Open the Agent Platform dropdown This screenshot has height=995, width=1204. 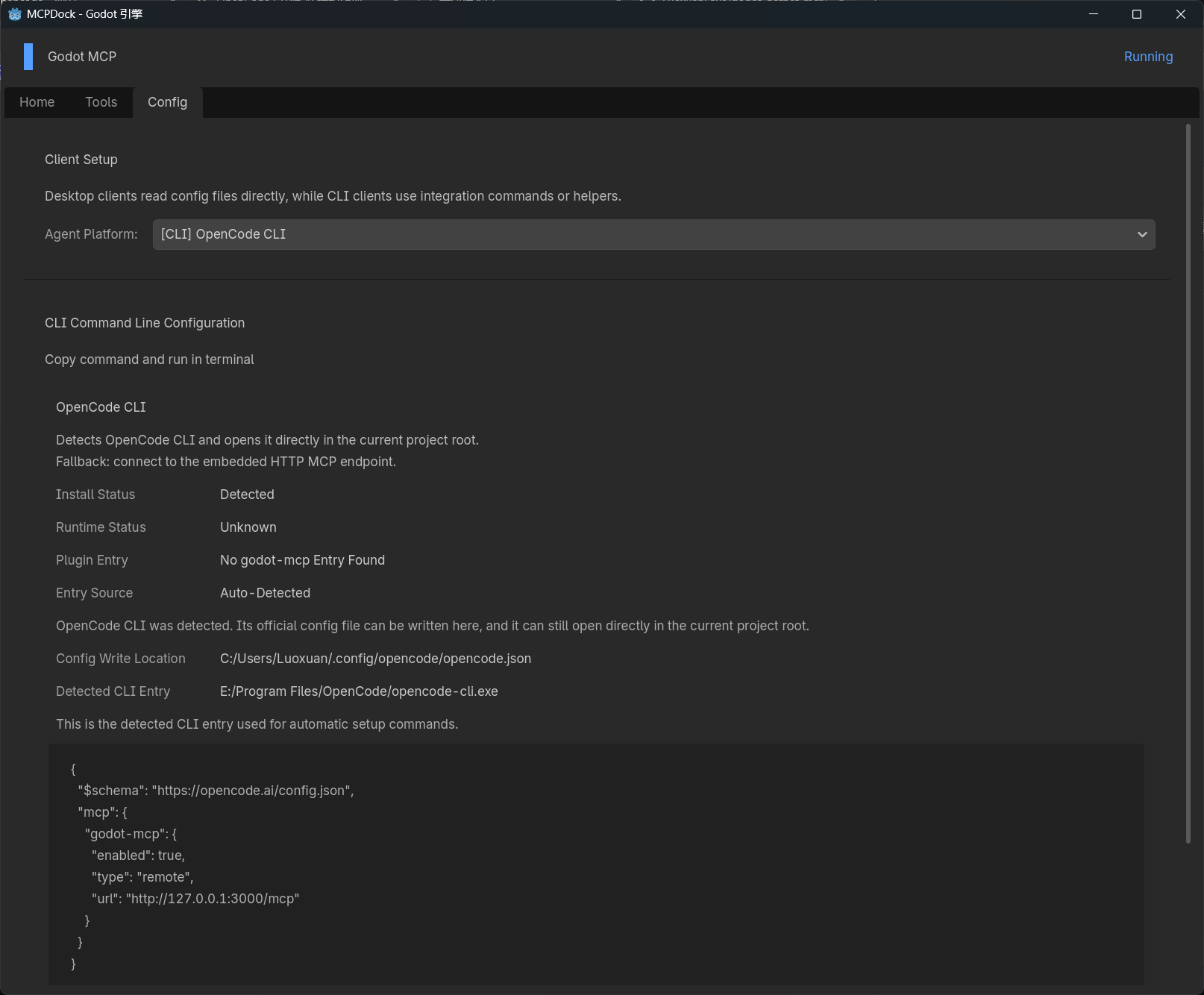[x=653, y=234]
